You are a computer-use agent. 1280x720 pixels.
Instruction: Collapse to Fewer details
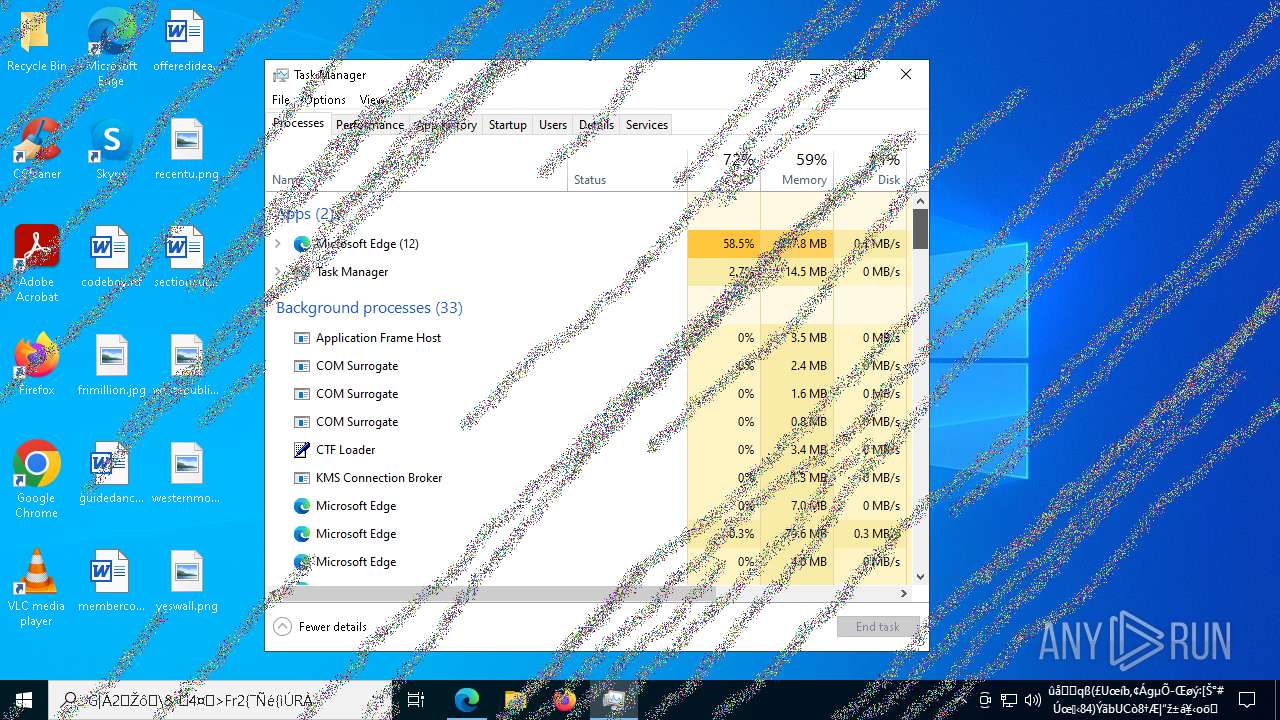pos(320,627)
